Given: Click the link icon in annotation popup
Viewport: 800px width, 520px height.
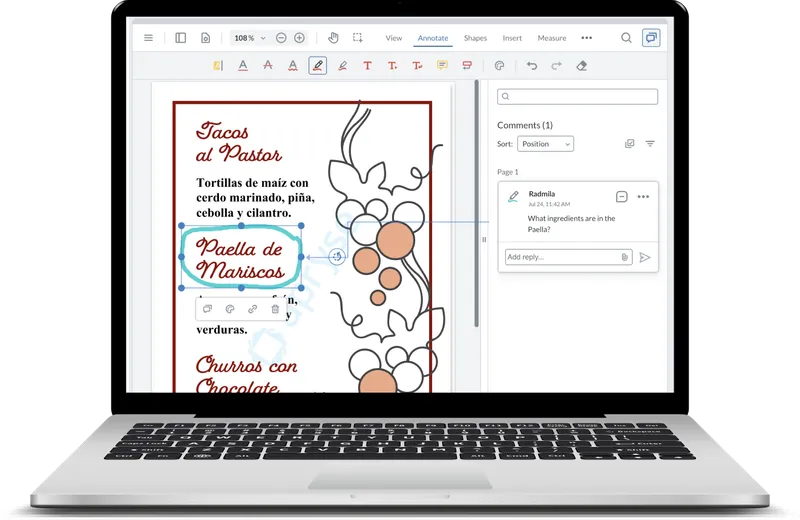Looking at the screenshot, I should 253,309.
